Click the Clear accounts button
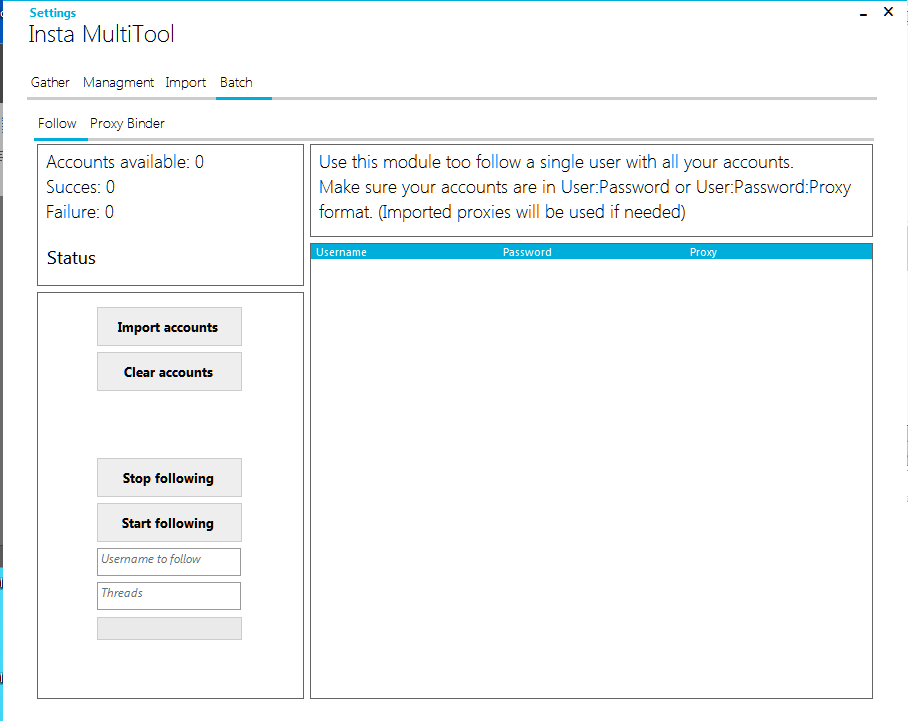 (x=169, y=372)
